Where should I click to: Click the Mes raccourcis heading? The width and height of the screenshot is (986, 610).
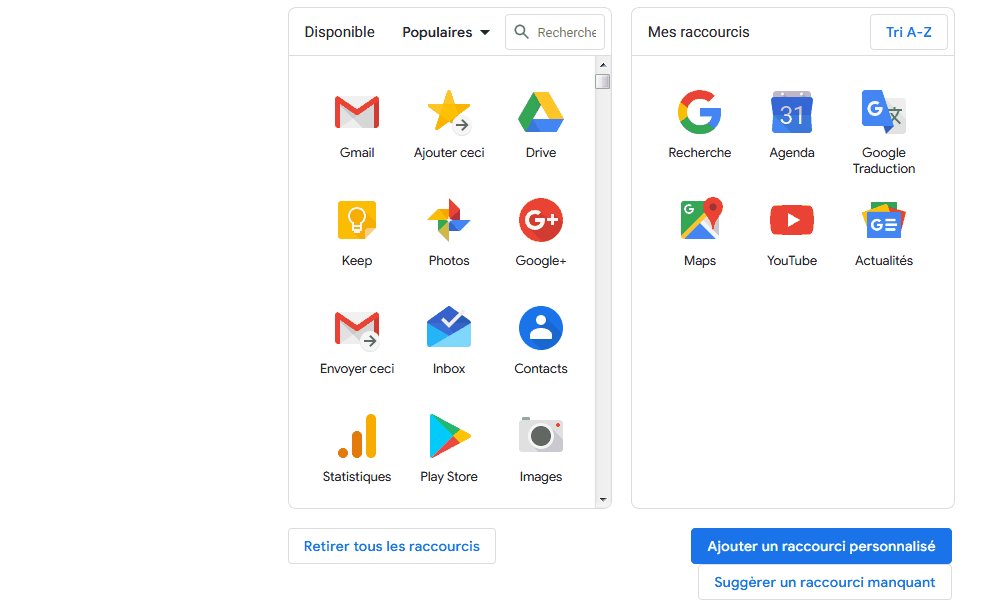coord(699,32)
